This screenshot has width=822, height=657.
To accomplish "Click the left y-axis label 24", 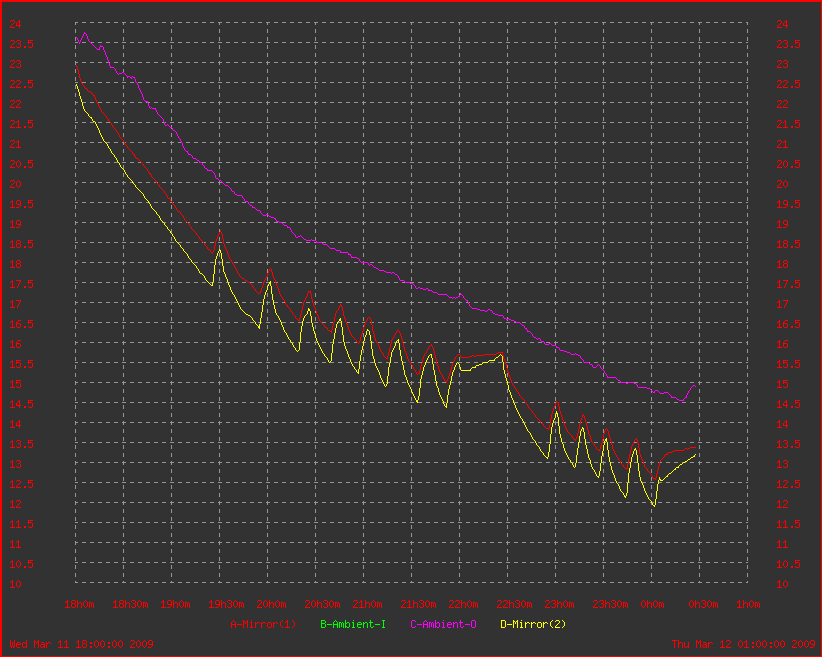I will [x=15, y=24].
